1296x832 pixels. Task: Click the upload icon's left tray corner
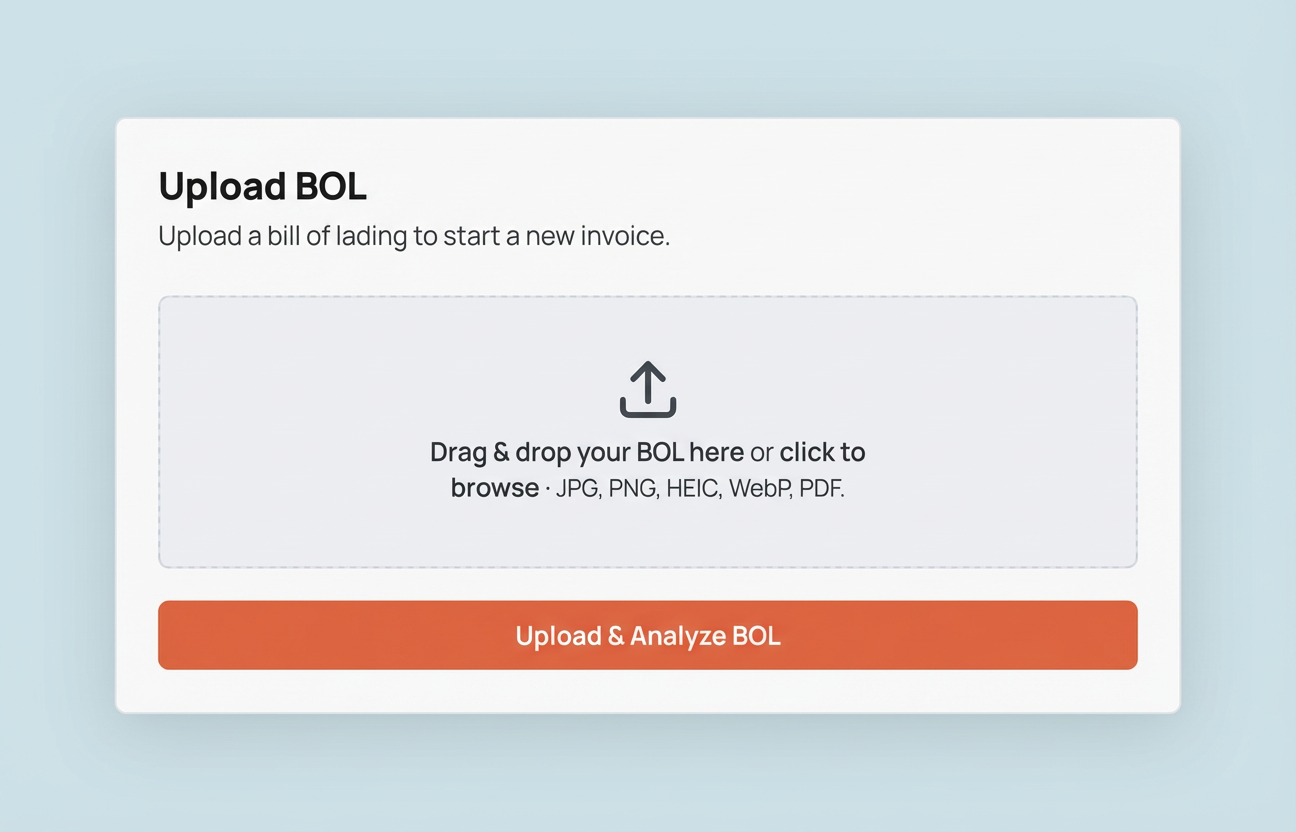coord(625,405)
